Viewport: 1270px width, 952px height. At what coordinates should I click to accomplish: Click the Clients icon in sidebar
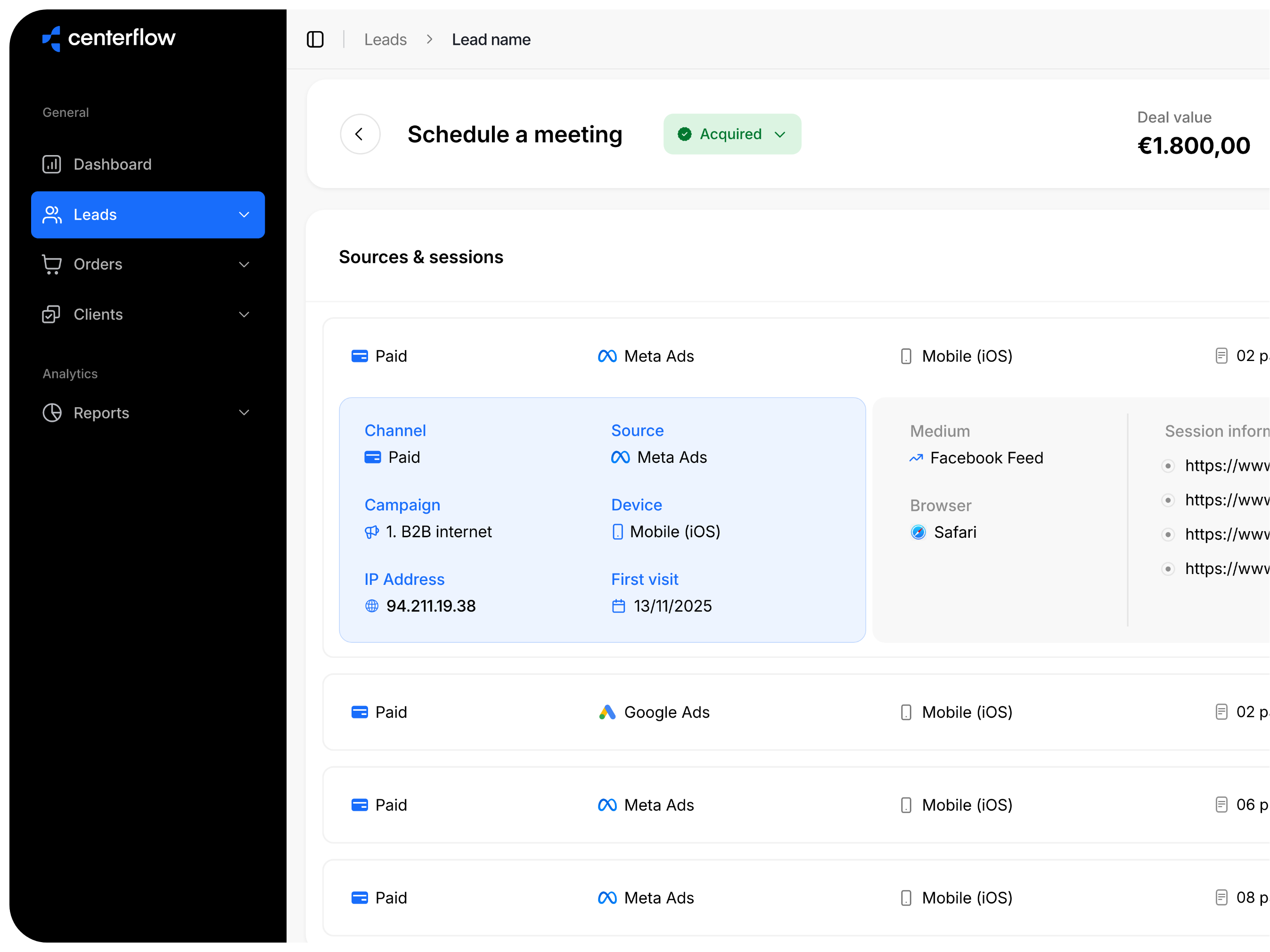coord(52,315)
